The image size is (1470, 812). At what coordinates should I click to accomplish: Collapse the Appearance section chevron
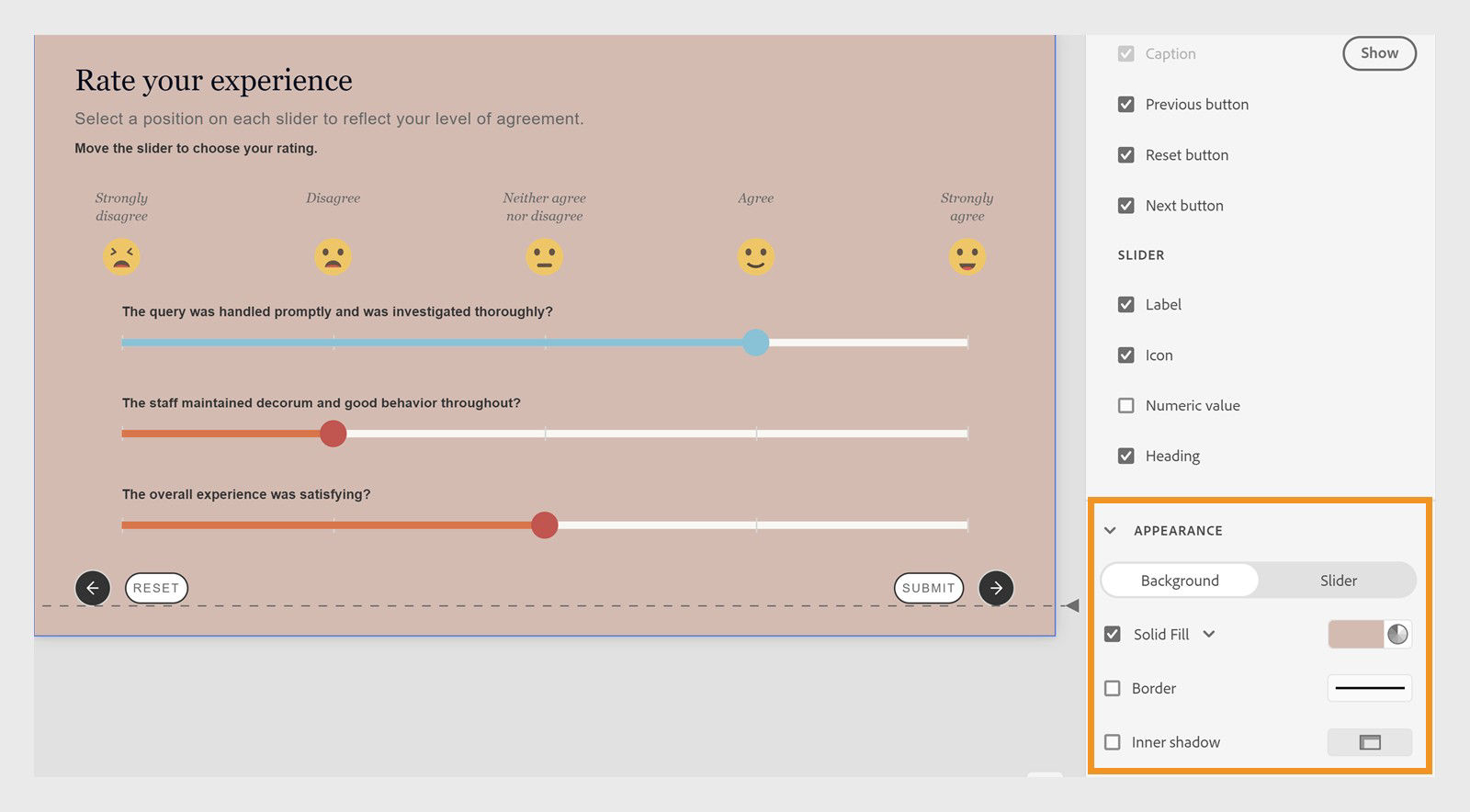1110,530
